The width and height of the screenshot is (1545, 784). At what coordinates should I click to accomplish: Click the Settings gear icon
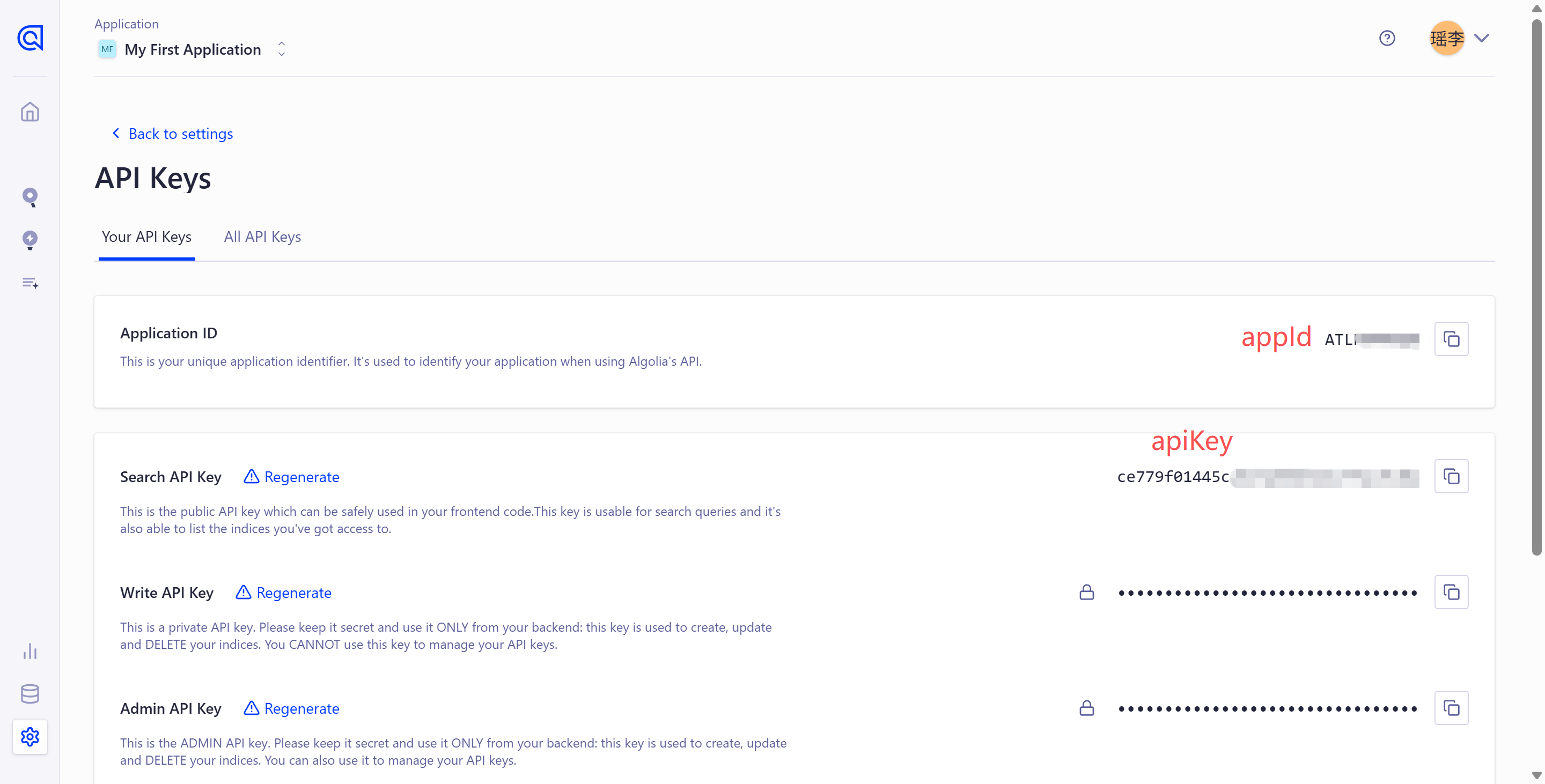tap(30, 737)
